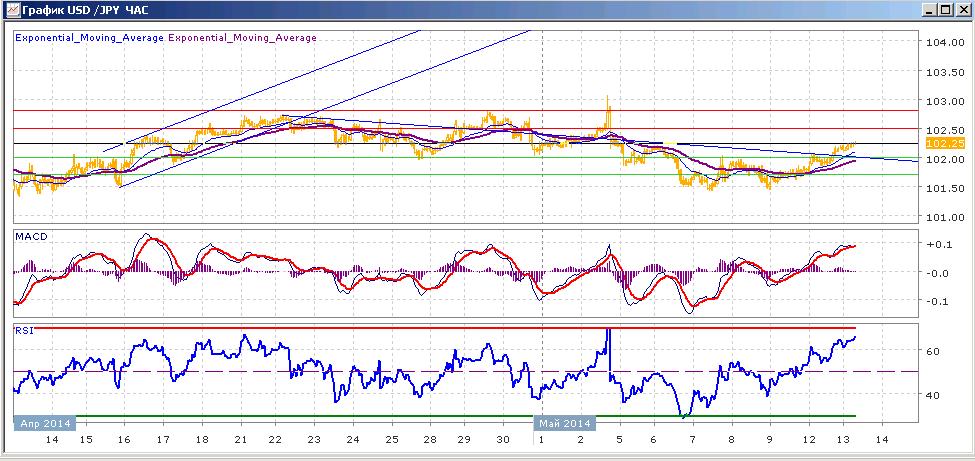Click date label 29 on time axis
This screenshot has height=461, width=975.
[x=463, y=440]
